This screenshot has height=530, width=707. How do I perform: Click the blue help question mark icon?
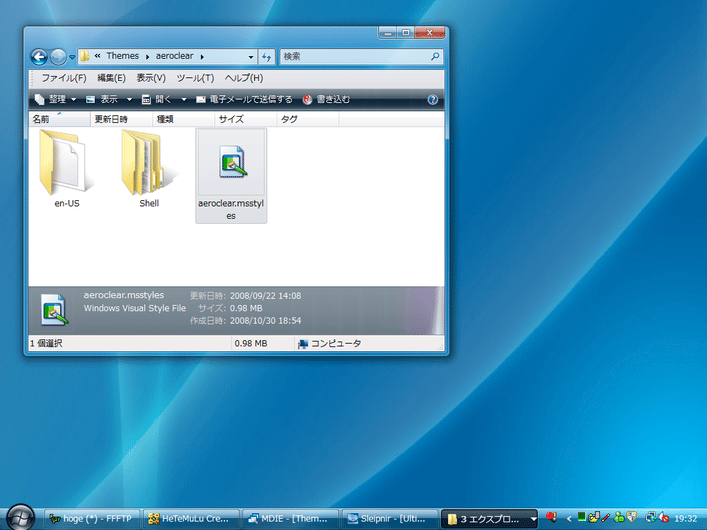(432, 100)
